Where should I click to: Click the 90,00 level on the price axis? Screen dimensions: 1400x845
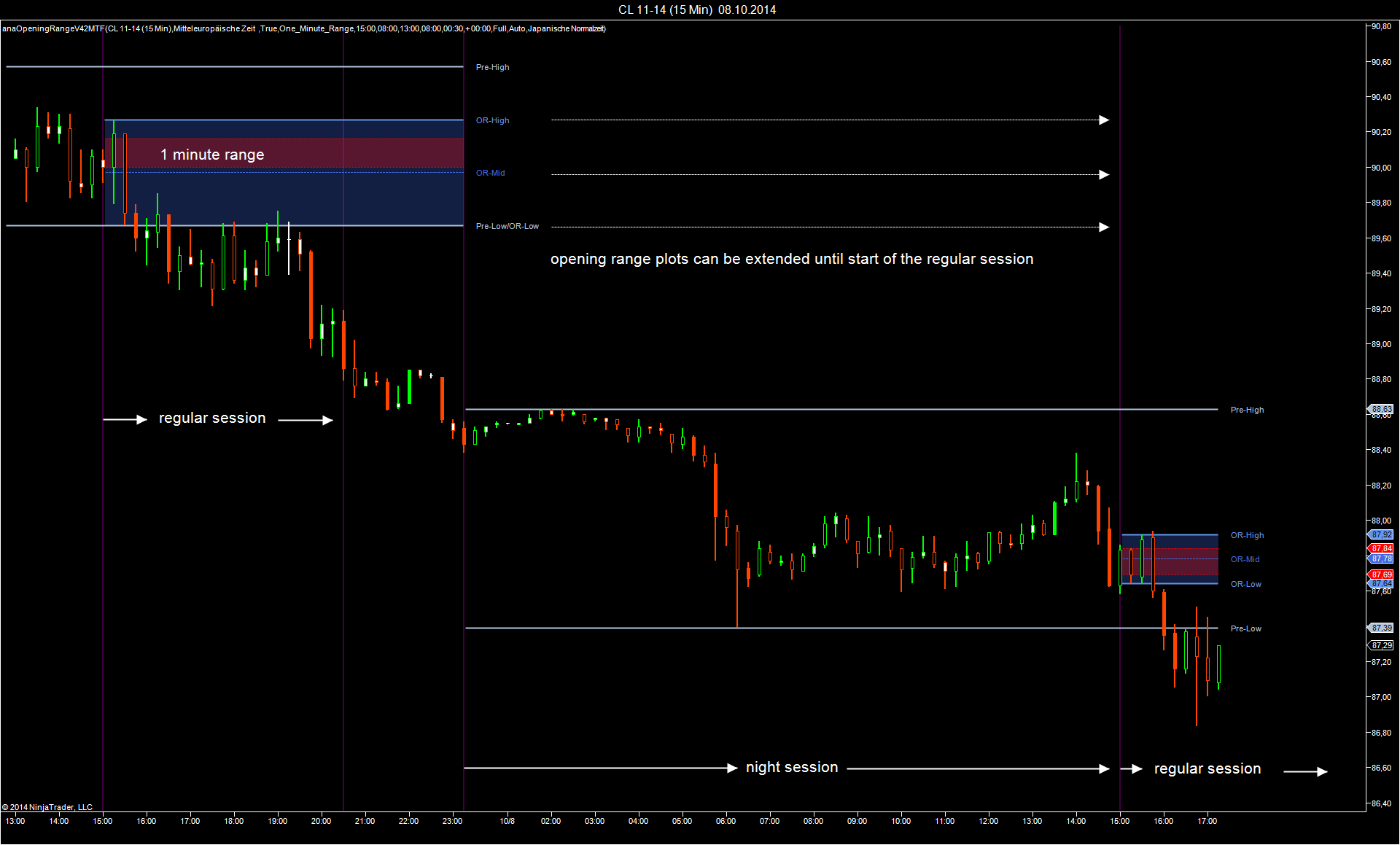point(1380,168)
